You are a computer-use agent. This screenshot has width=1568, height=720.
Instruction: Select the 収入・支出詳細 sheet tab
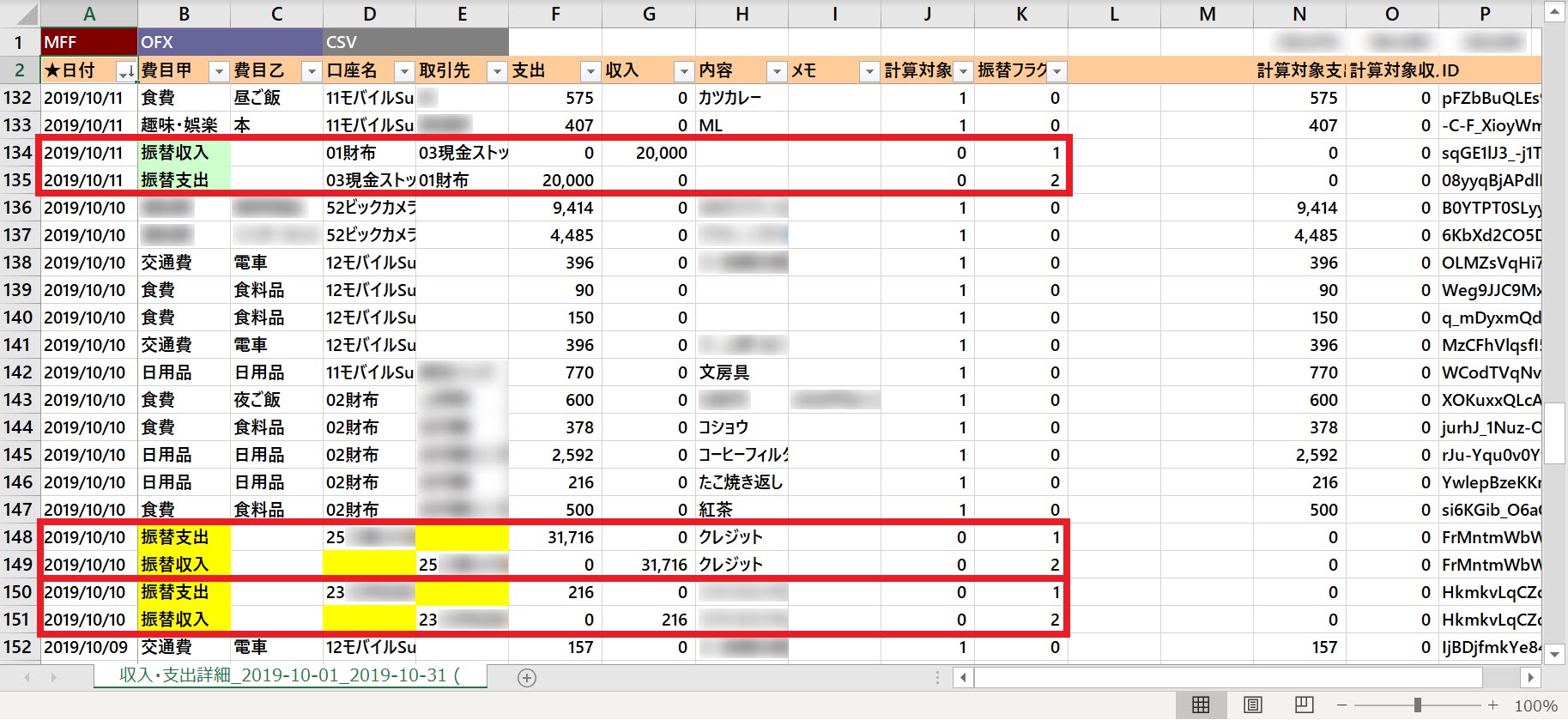(x=289, y=675)
